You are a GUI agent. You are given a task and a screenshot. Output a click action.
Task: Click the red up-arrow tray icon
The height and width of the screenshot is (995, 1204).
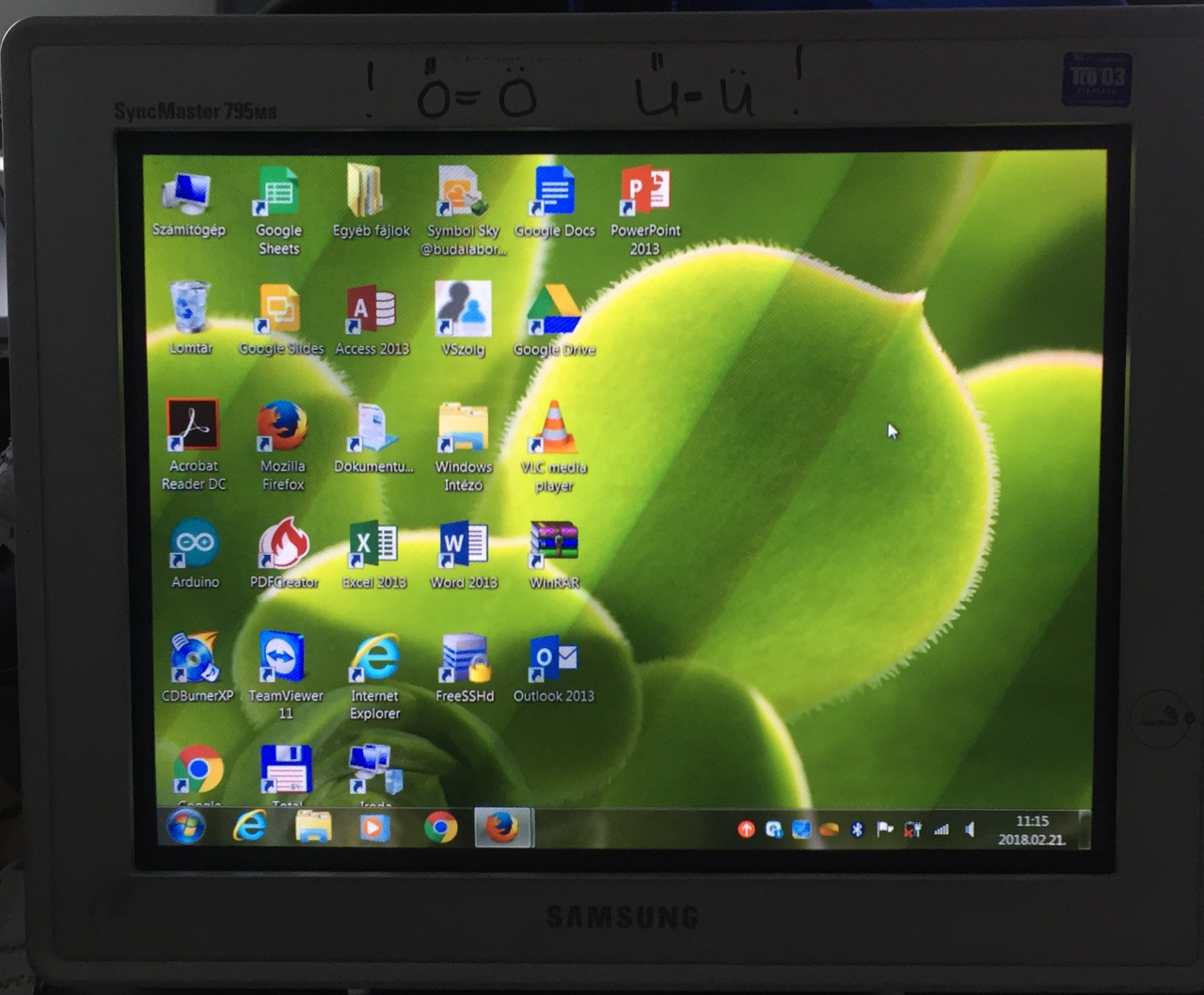746,829
